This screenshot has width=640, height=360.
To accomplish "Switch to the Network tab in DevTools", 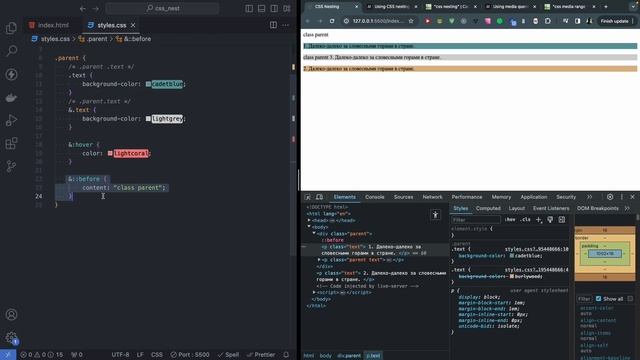I will (432, 197).
